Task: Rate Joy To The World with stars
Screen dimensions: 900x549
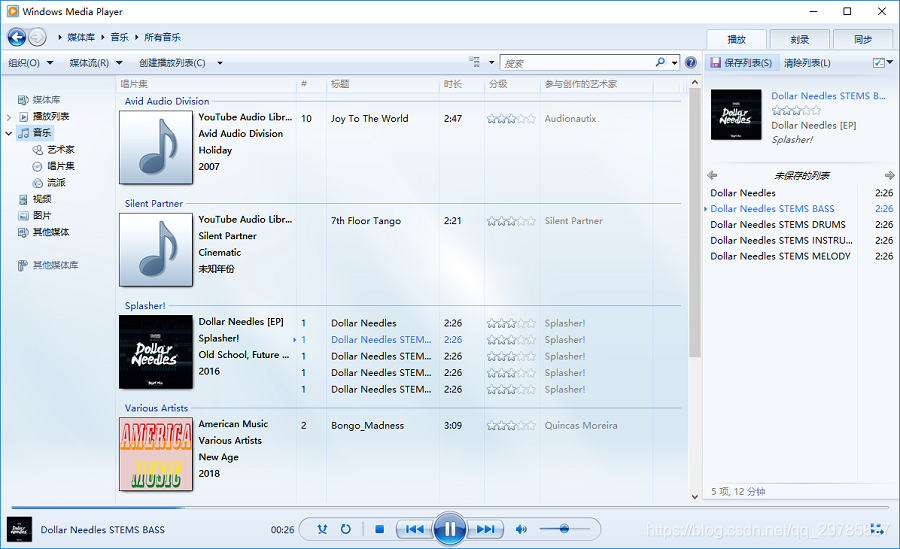Action: (511, 119)
